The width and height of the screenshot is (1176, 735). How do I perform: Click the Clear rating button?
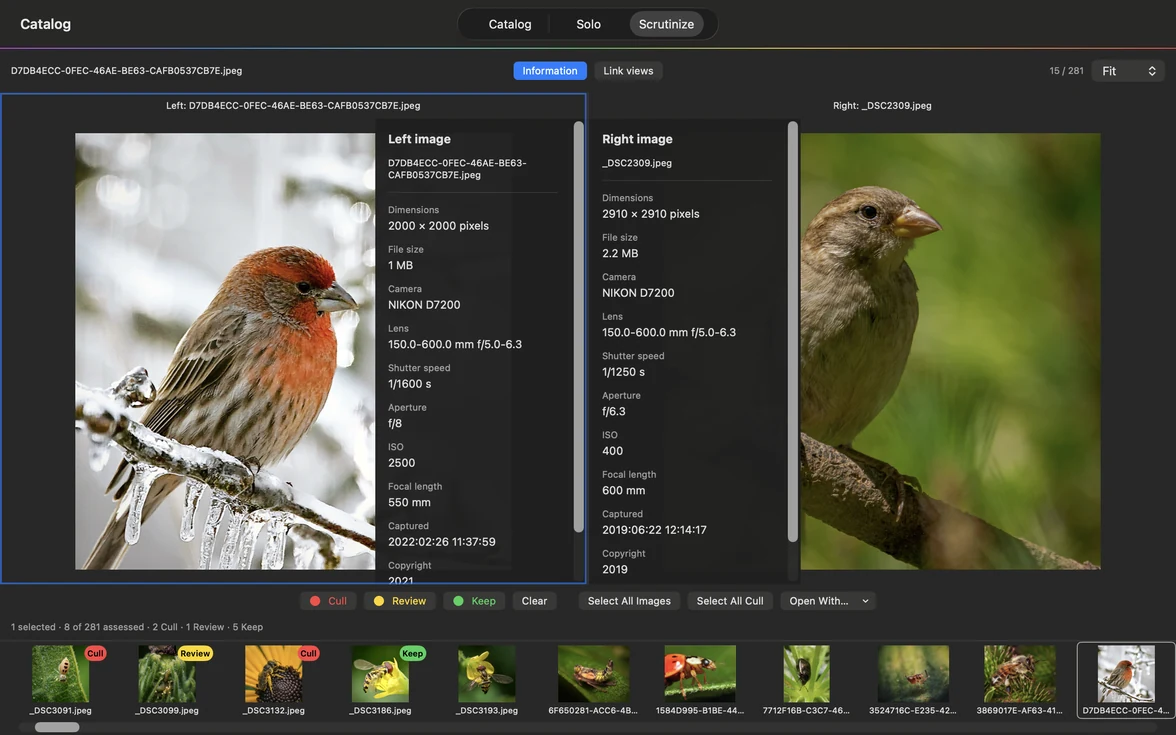point(534,601)
